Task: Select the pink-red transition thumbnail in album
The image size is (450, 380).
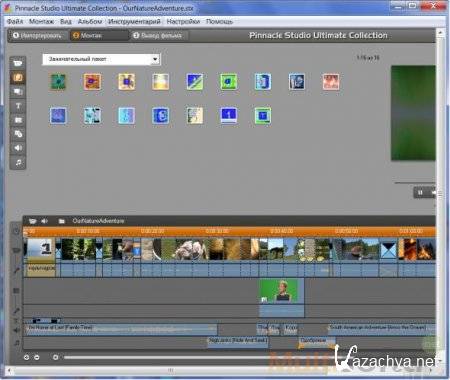Action: [x=331, y=82]
